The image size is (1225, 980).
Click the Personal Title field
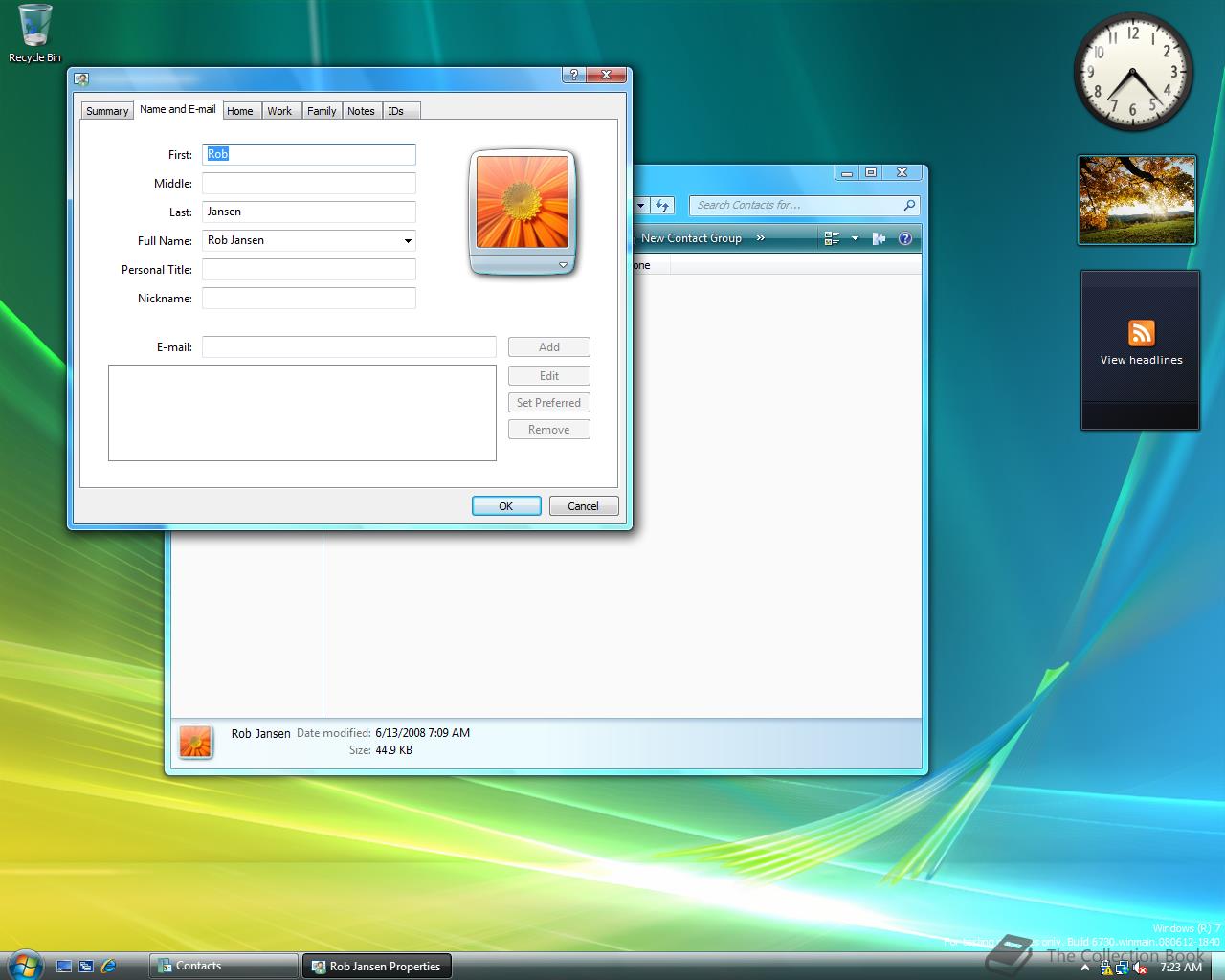(x=309, y=269)
